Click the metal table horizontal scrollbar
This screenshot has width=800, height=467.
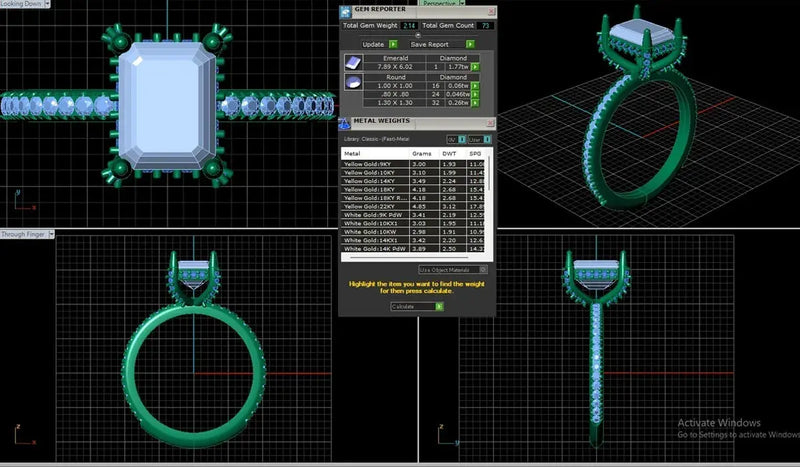click(x=410, y=258)
